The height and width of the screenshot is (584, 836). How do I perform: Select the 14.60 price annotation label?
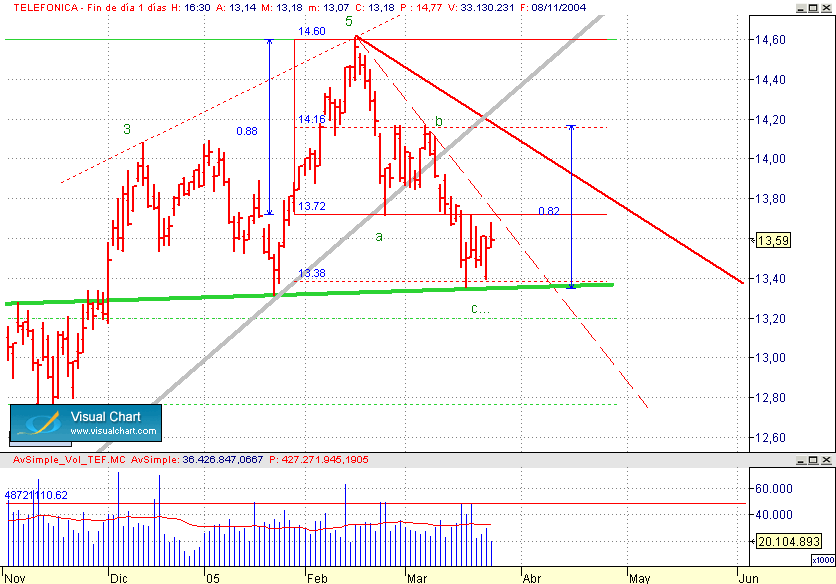311,31
